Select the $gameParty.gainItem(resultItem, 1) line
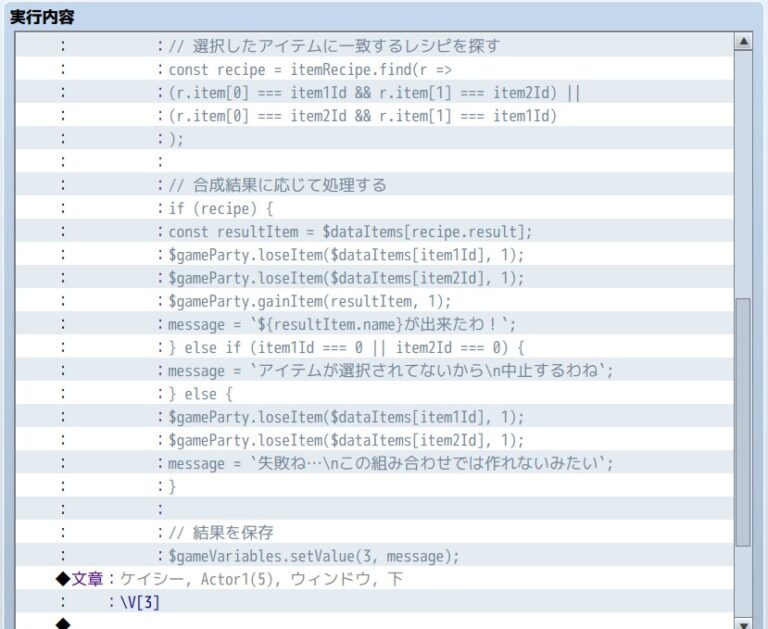 pos(310,301)
